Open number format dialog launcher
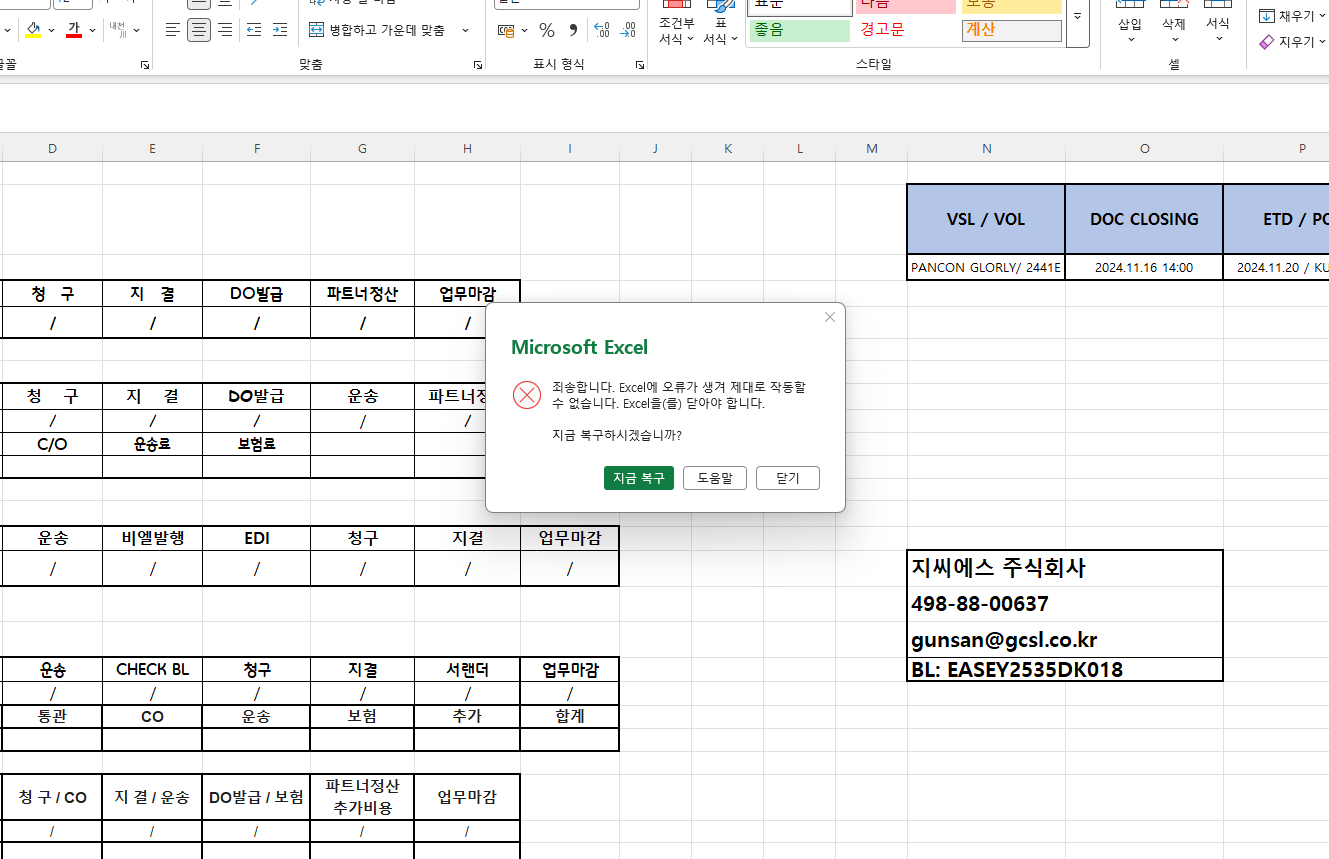Viewport: 1329px width, 859px height. pyautogui.click(x=639, y=65)
